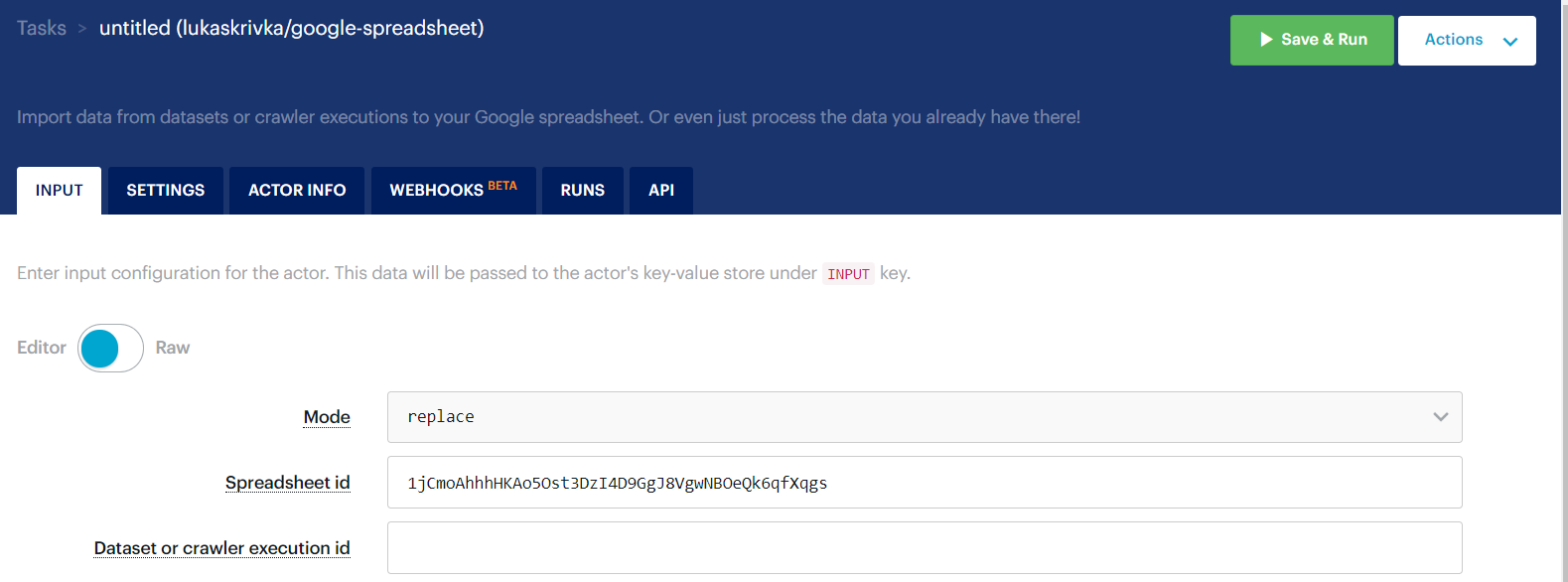
Task: Open the Actions dropdown chevron
Action: (1510, 42)
